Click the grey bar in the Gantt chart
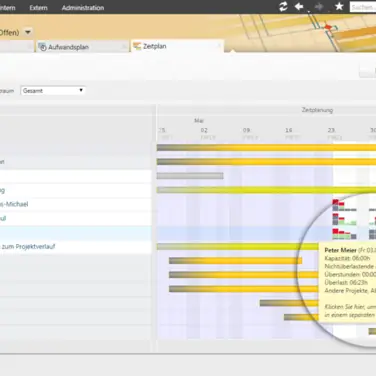Image resolution: width=376 pixels, height=376 pixels. 190,176
